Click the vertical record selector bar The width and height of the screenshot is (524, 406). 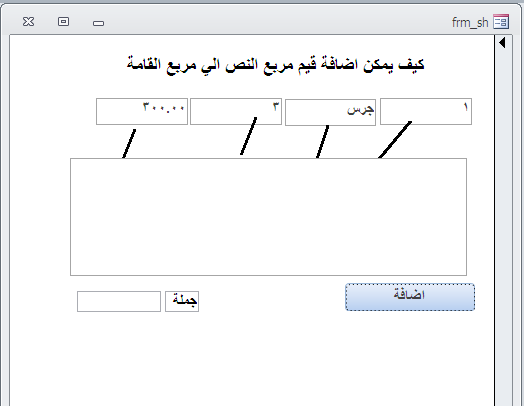click(x=504, y=221)
